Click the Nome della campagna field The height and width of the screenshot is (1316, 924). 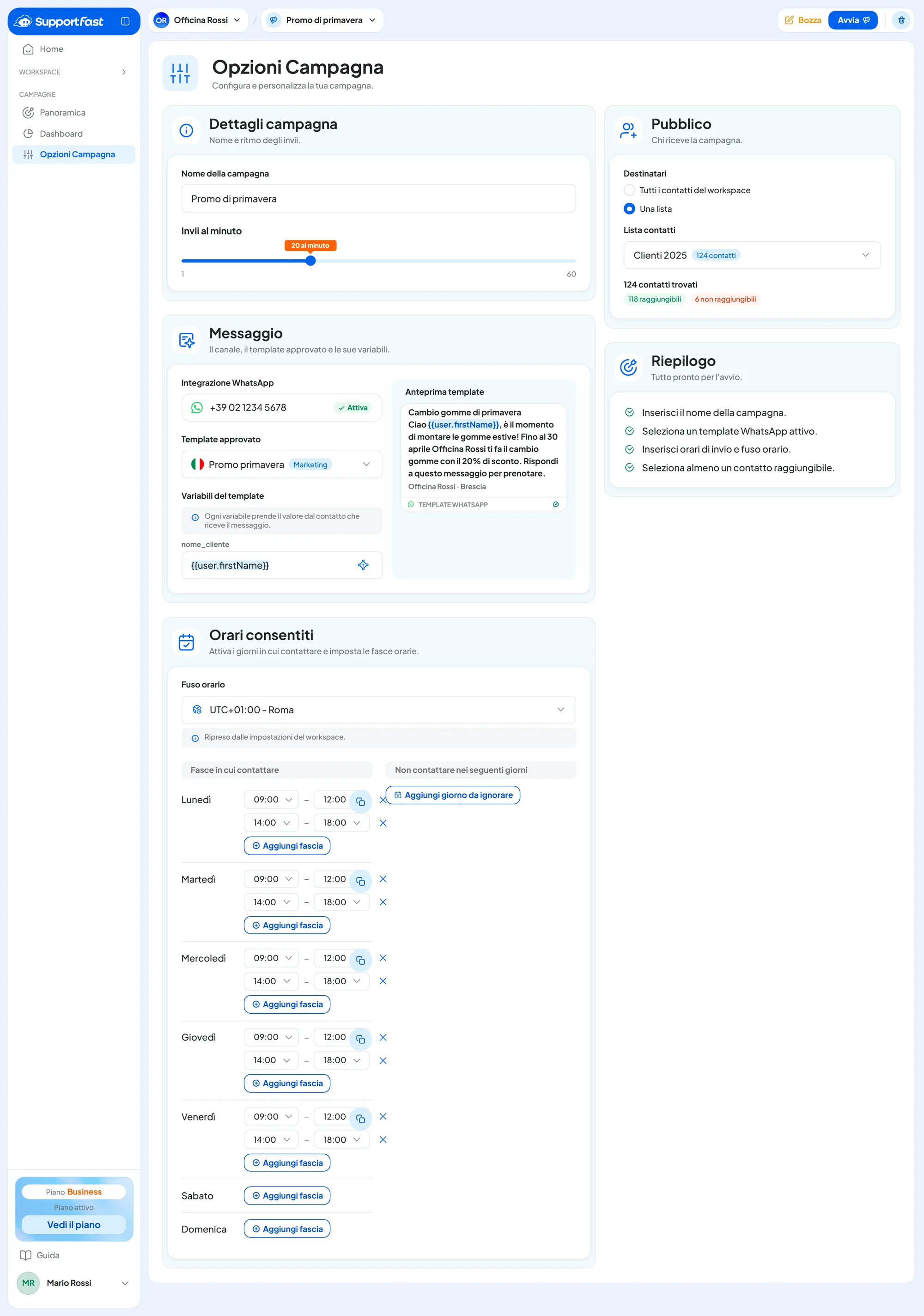(379, 198)
